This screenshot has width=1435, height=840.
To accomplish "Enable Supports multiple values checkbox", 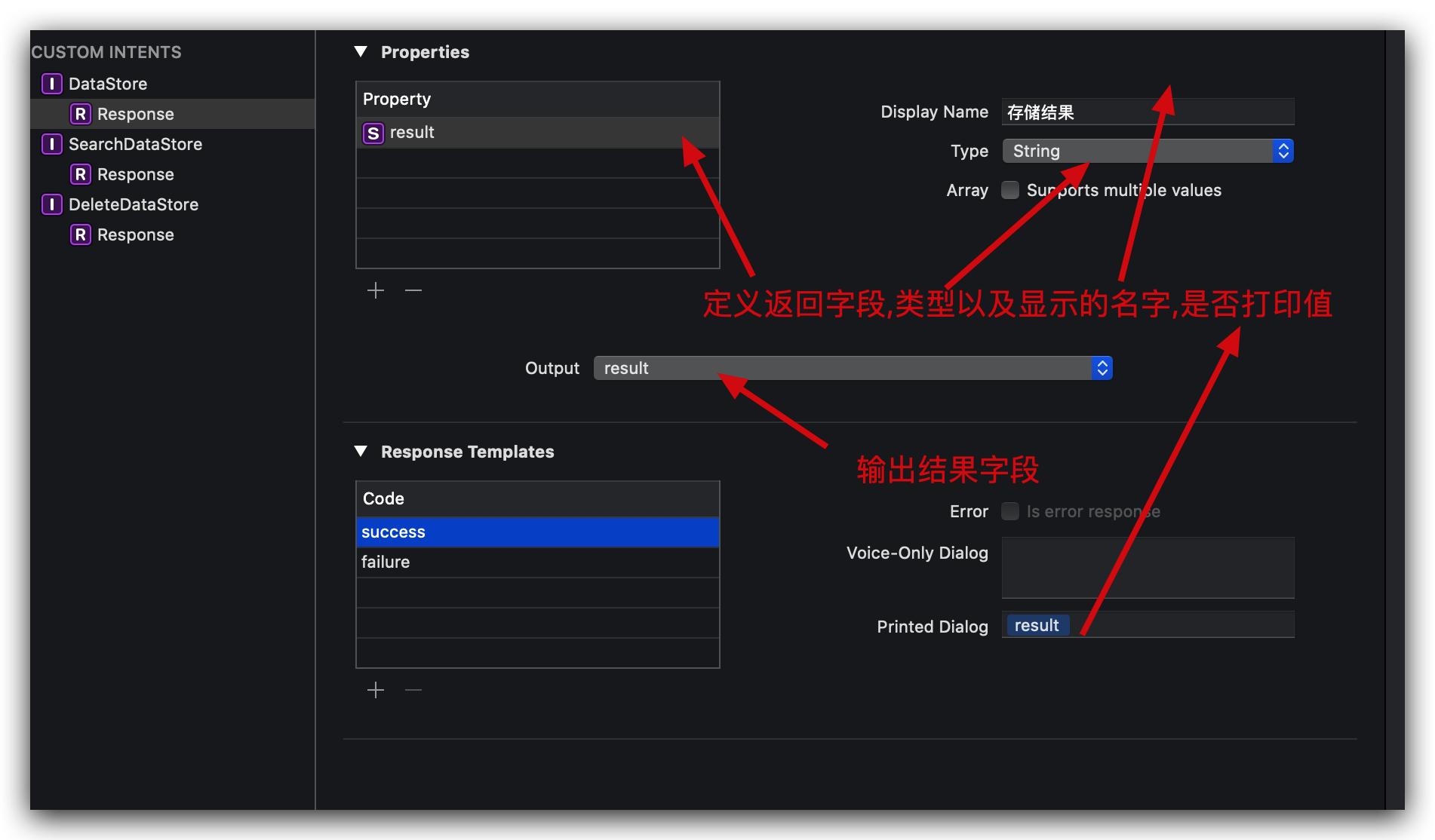I will coord(1010,190).
